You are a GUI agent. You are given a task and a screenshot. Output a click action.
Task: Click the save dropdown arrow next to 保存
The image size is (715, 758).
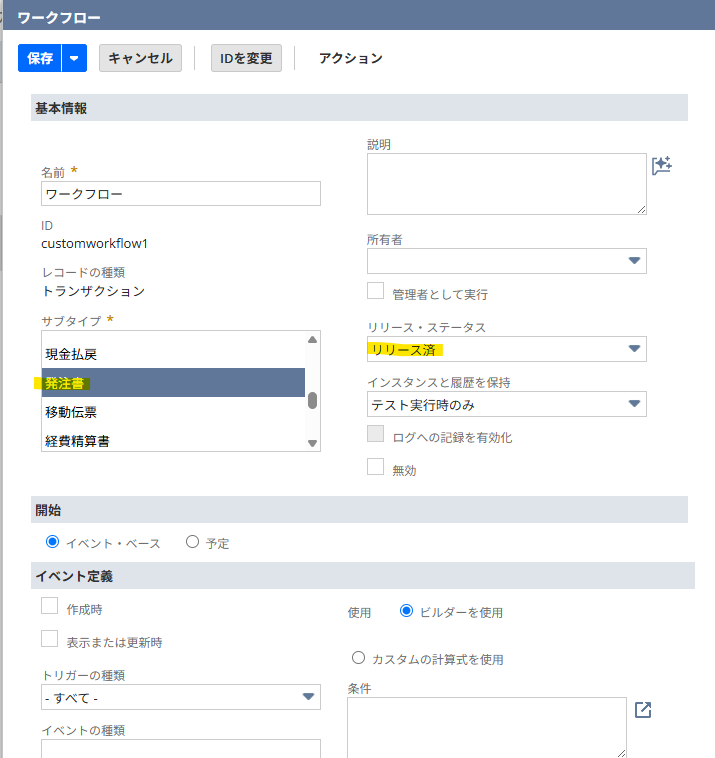click(x=75, y=58)
